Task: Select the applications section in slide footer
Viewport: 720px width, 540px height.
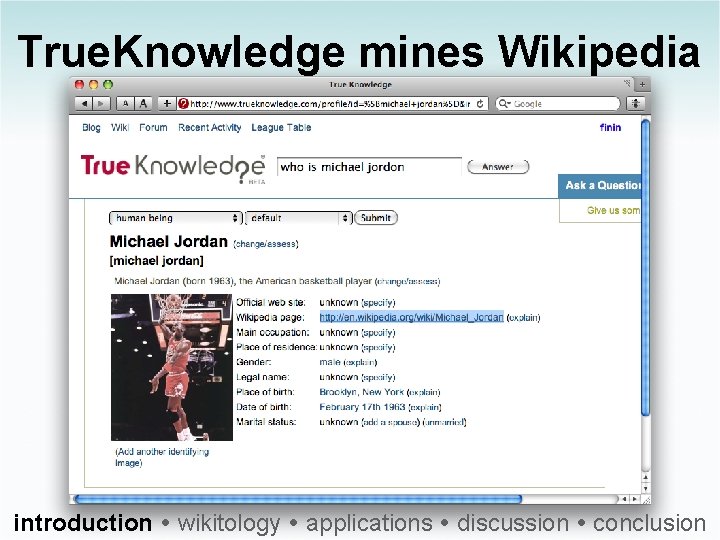Action: 369,523
